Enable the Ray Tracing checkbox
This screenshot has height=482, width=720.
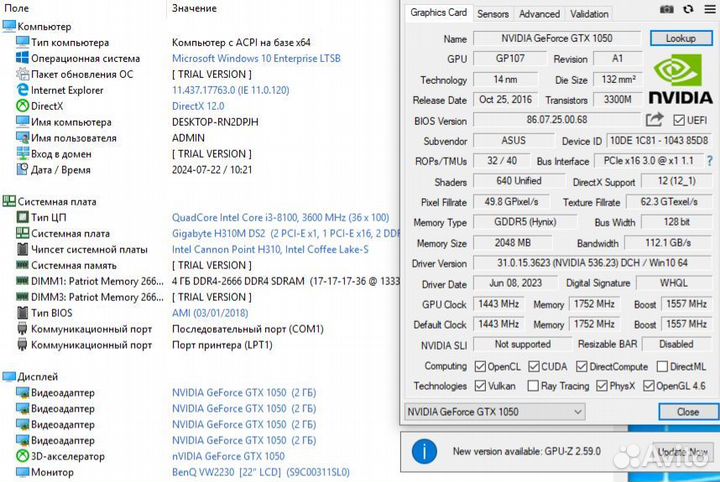tap(533, 386)
